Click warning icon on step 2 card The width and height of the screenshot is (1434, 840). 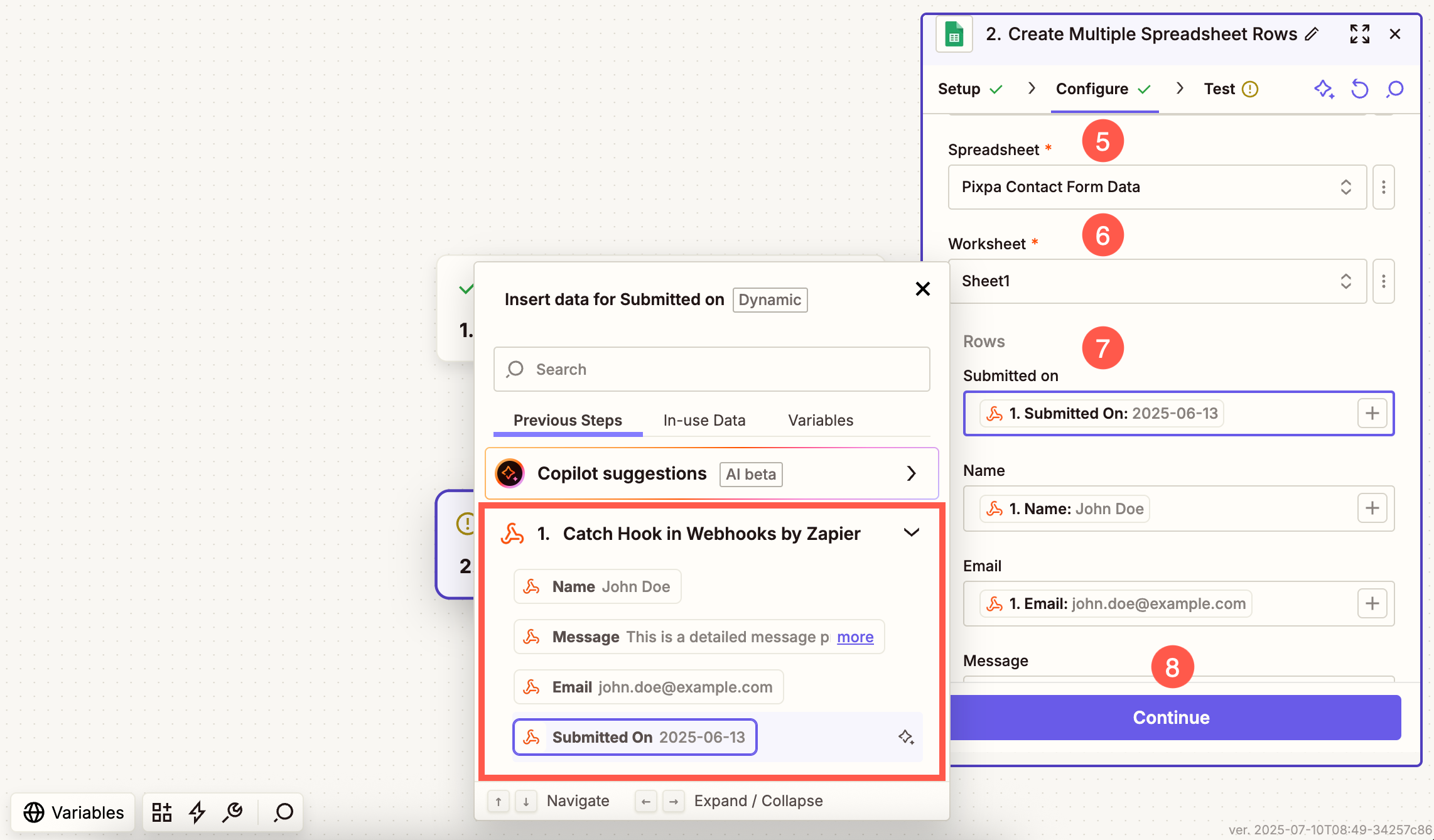point(465,524)
